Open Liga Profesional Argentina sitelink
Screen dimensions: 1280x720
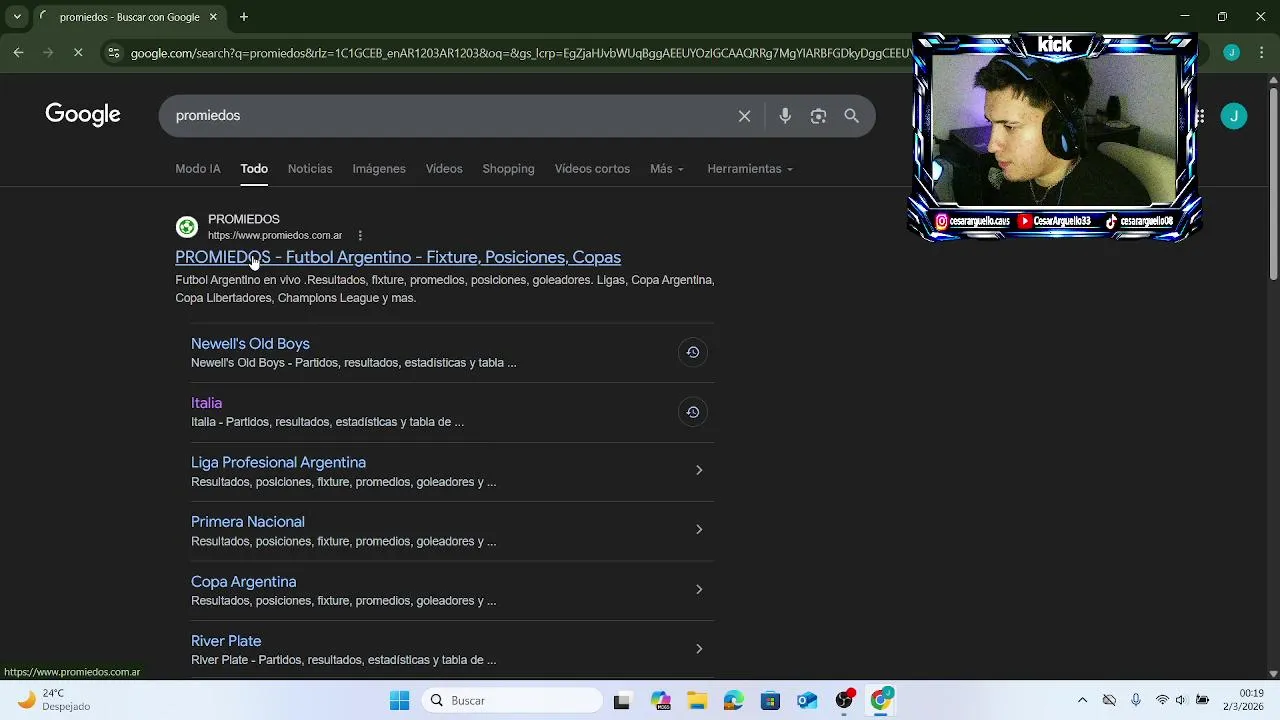coord(278,463)
